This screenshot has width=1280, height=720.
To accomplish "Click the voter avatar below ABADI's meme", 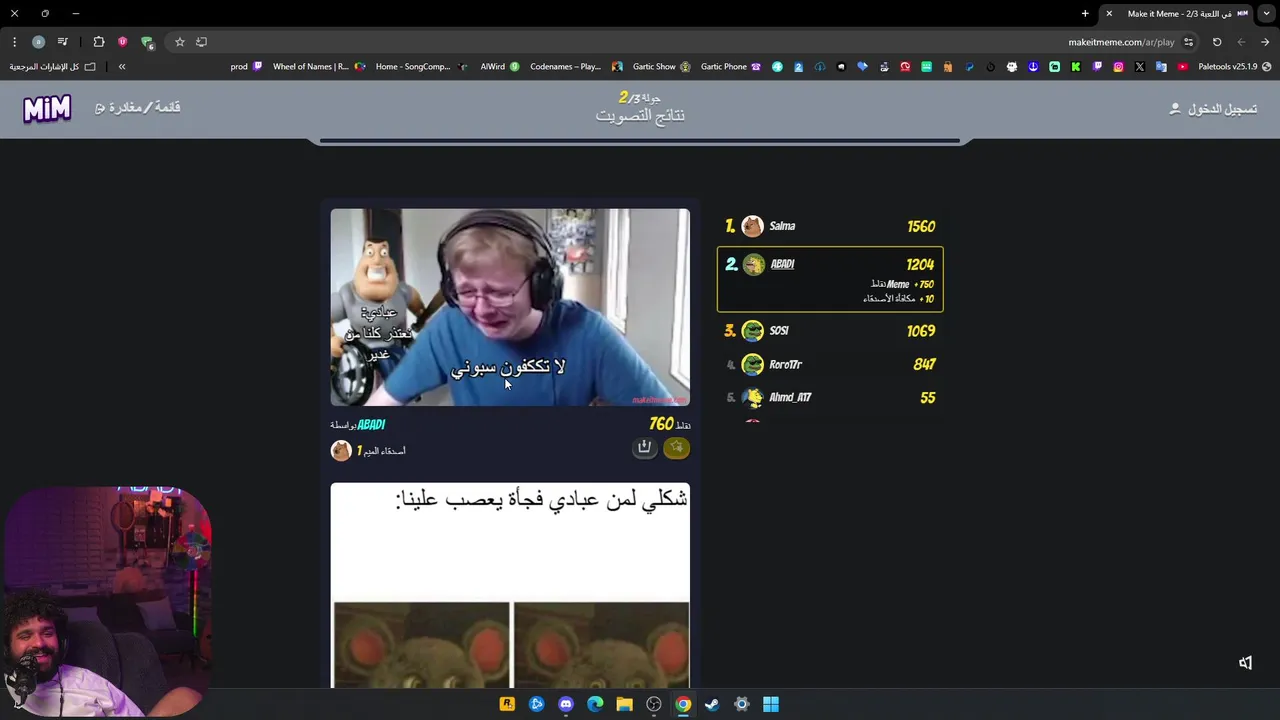I will 341,451.
